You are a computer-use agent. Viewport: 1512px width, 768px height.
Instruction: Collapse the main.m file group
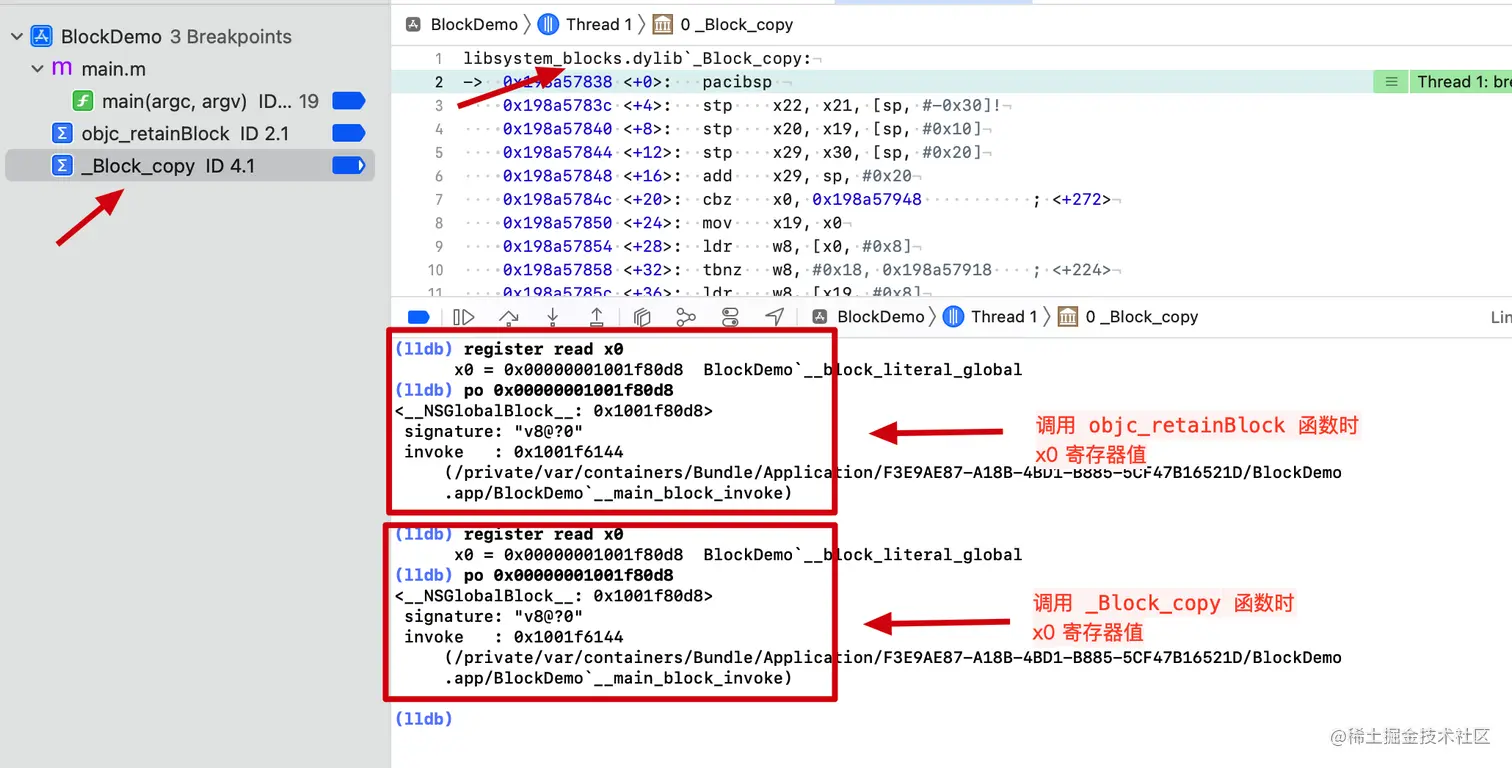click(37, 69)
